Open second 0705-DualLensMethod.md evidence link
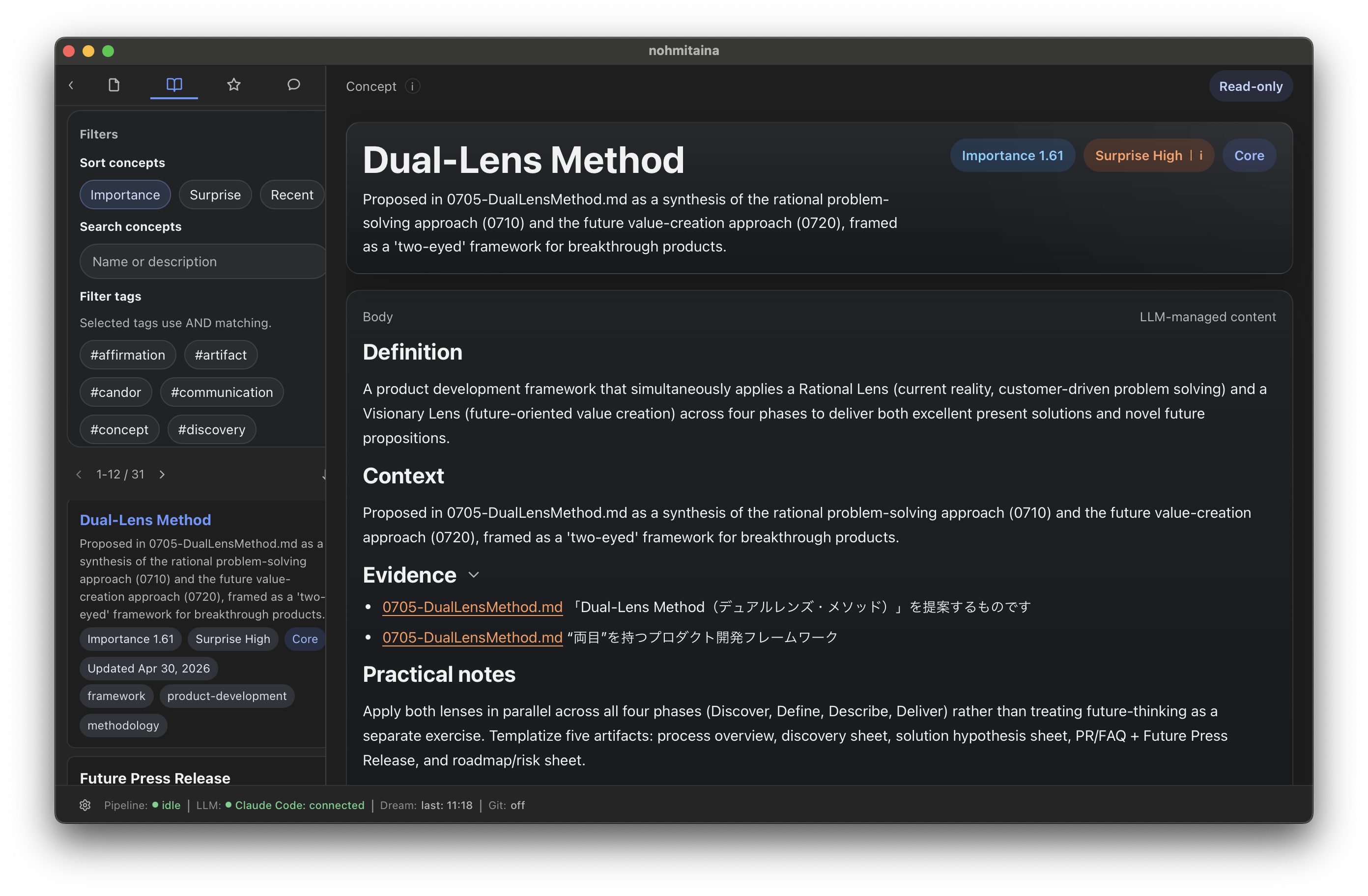This screenshot has width=1368, height=896. coord(473,638)
